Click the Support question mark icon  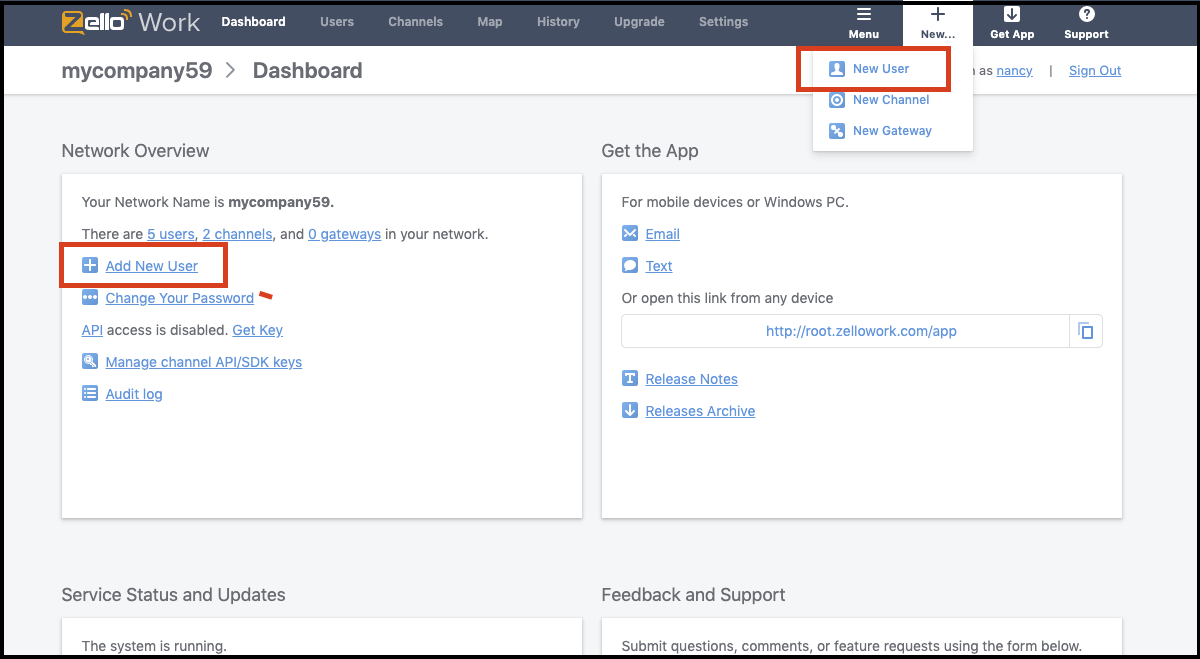click(1085, 13)
